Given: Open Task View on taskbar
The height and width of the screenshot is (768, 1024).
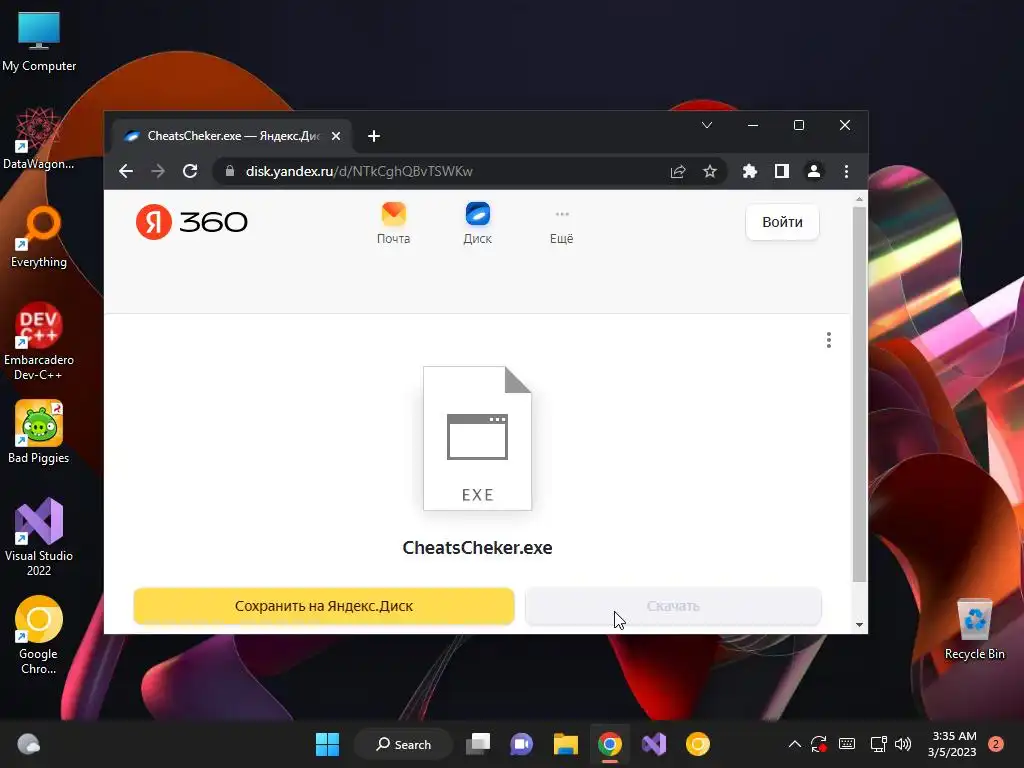Looking at the screenshot, I should pos(478,744).
